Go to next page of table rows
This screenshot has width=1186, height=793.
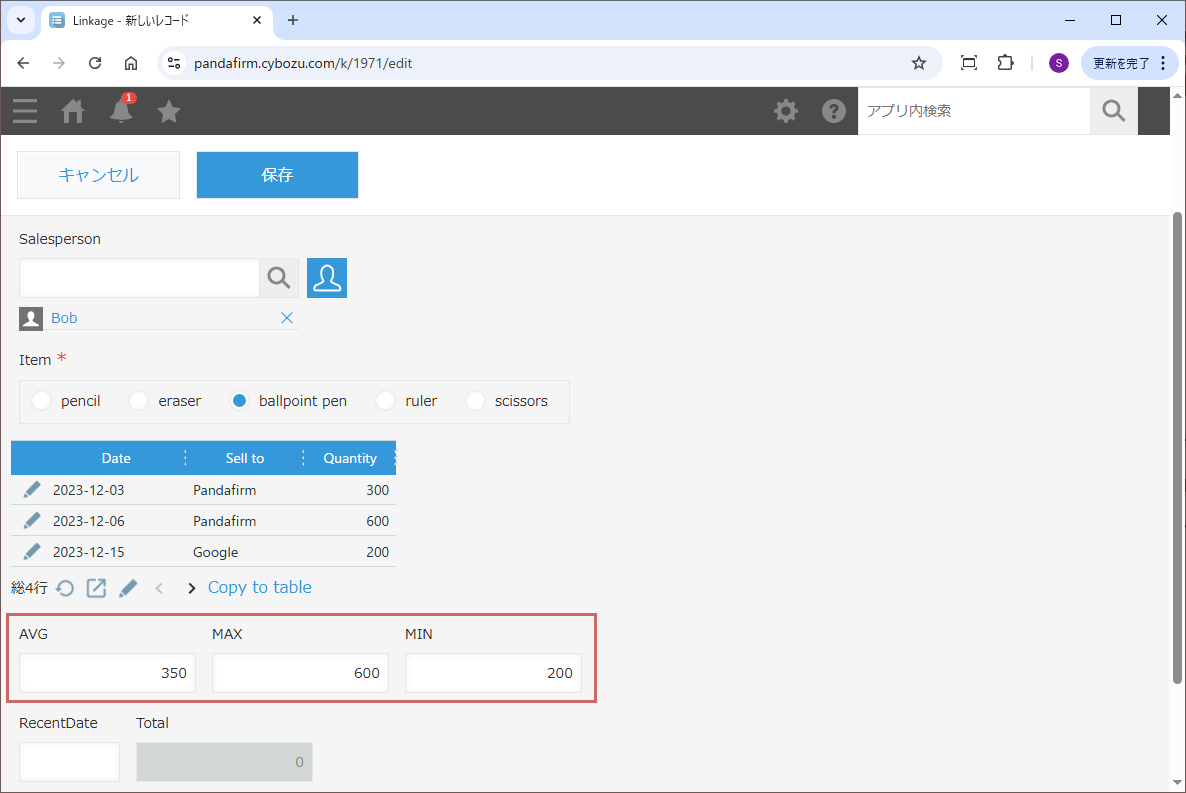(x=191, y=588)
